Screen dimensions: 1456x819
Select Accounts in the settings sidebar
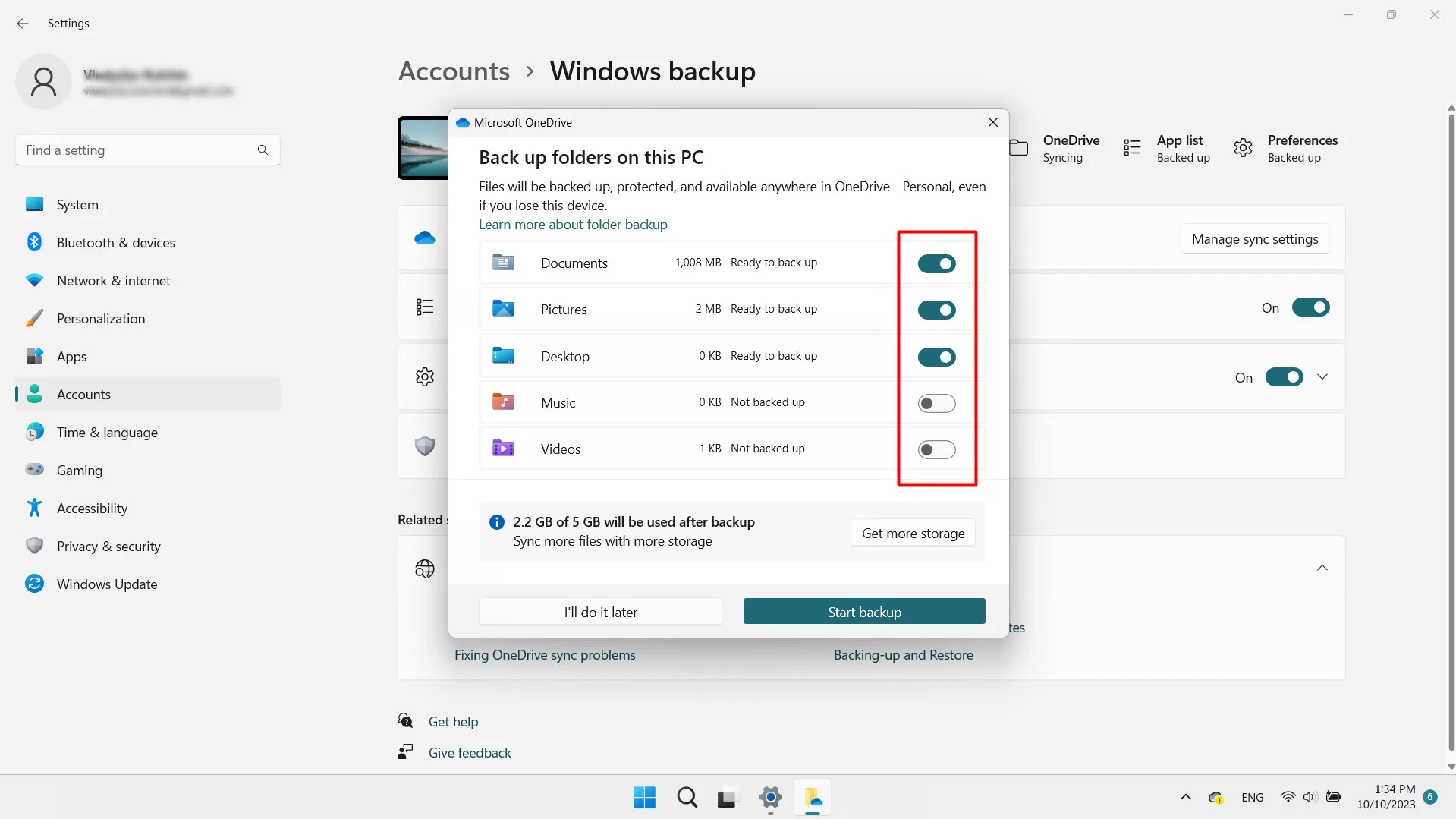point(148,395)
